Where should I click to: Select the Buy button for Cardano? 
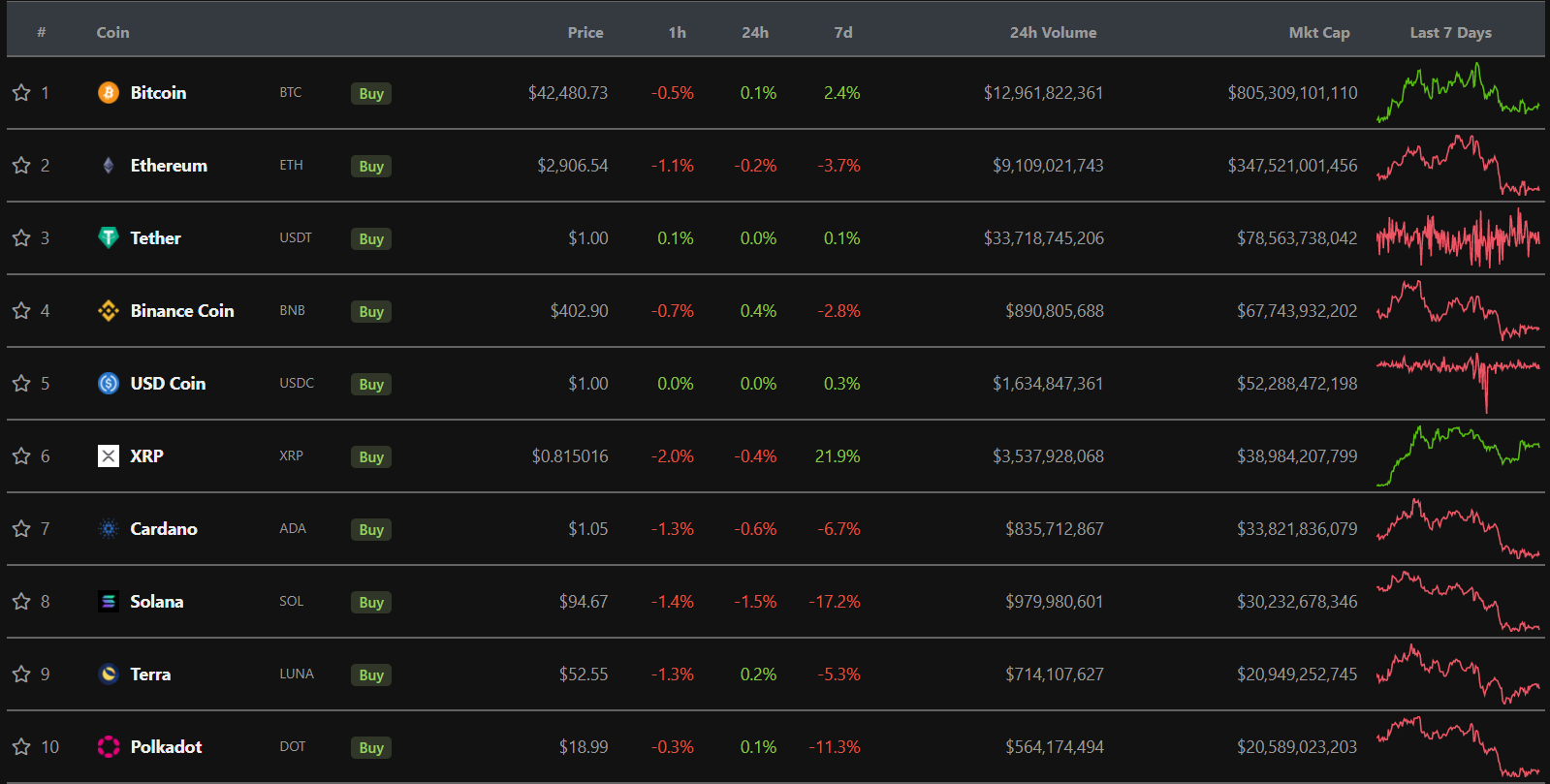tap(371, 529)
